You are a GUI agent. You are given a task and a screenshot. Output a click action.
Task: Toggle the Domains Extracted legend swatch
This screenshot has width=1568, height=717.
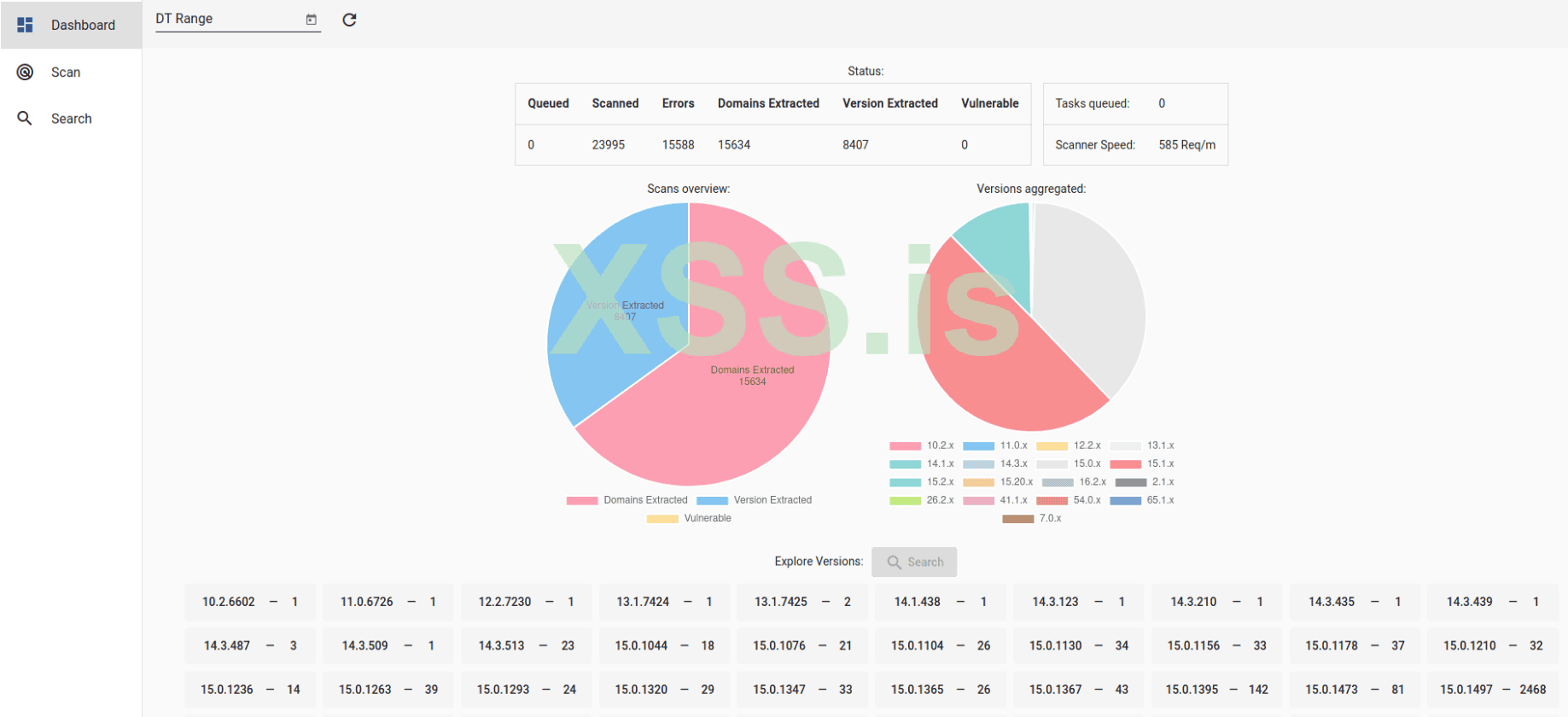(x=582, y=500)
